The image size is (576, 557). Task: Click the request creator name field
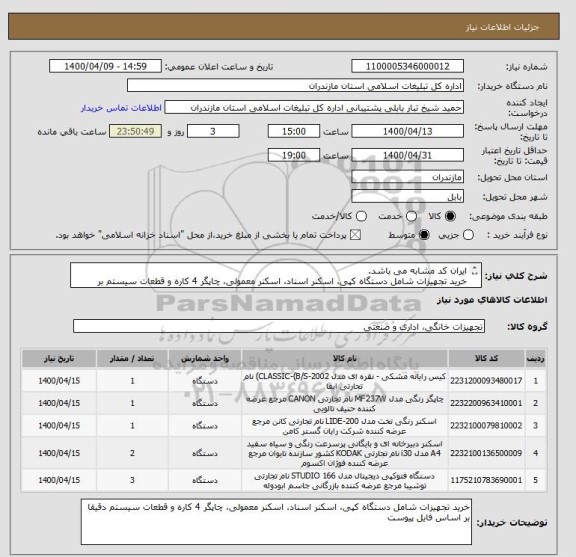click(314, 108)
